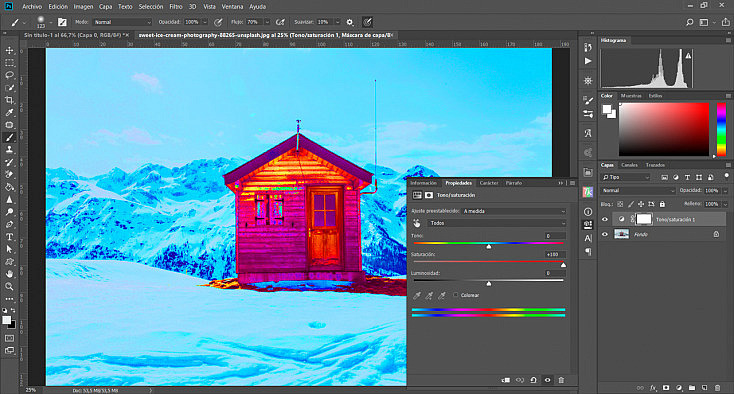Viewport: 734px width, 394px height.
Task: Open the Ajuste preestablecido dropdown
Action: pyautogui.click(x=514, y=211)
